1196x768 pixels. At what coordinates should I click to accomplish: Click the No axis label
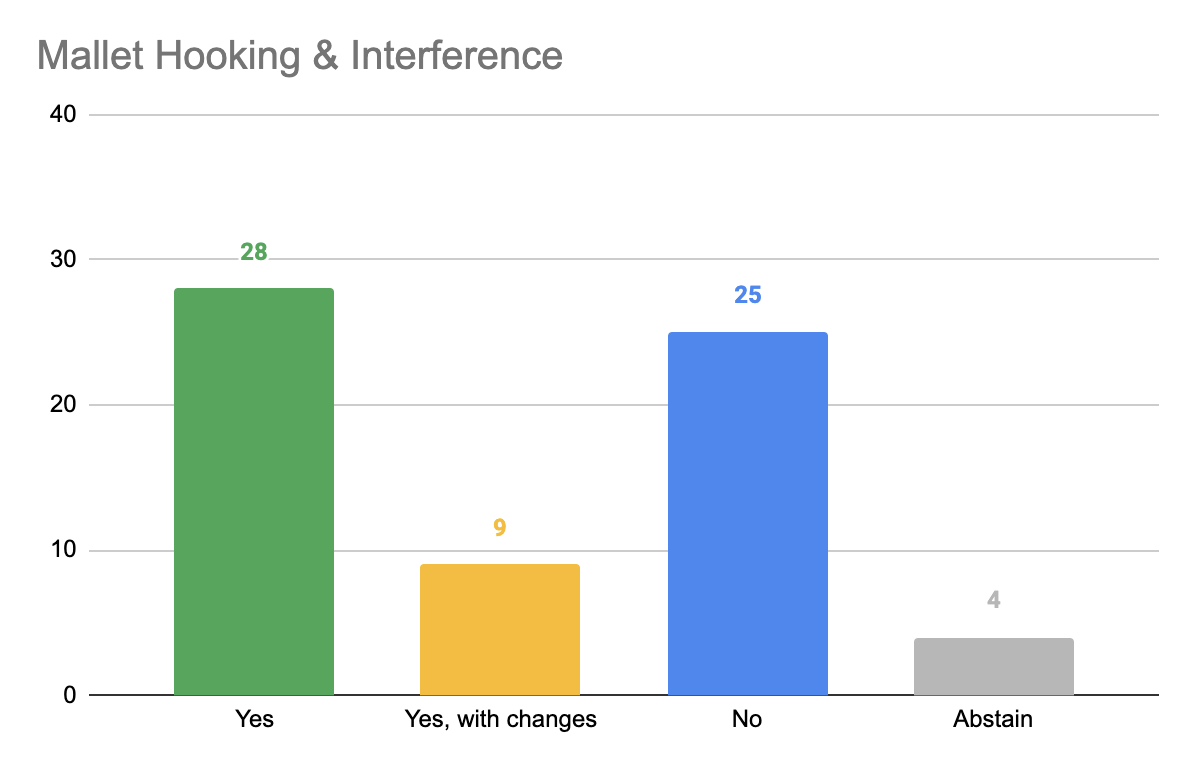[x=747, y=719]
